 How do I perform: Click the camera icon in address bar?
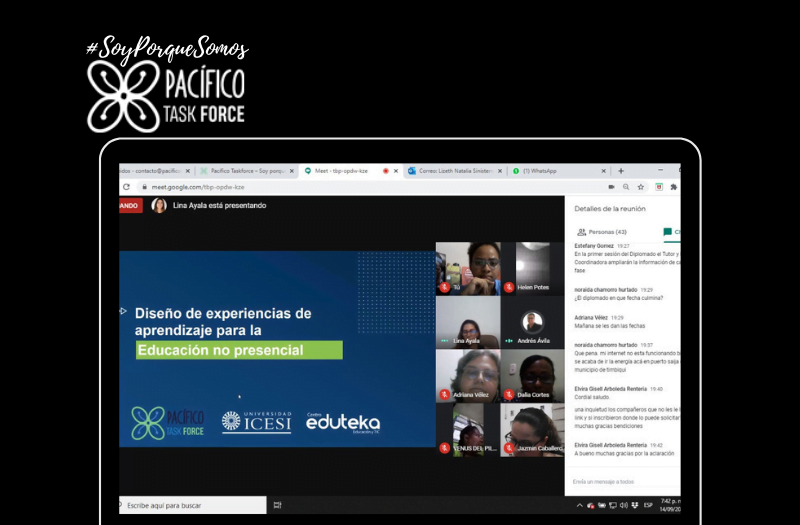(610, 187)
